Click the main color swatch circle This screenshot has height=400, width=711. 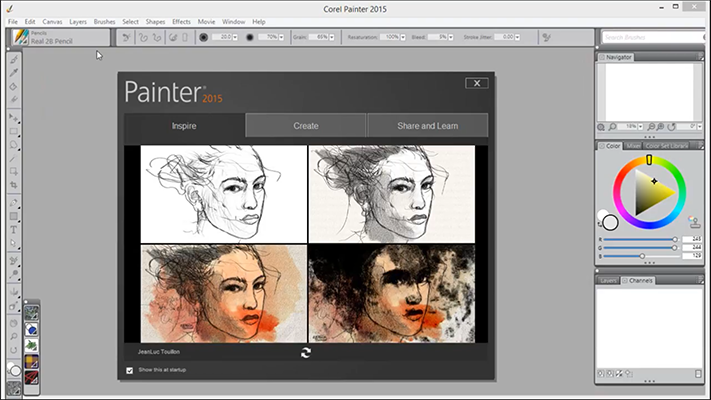click(x=610, y=222)
